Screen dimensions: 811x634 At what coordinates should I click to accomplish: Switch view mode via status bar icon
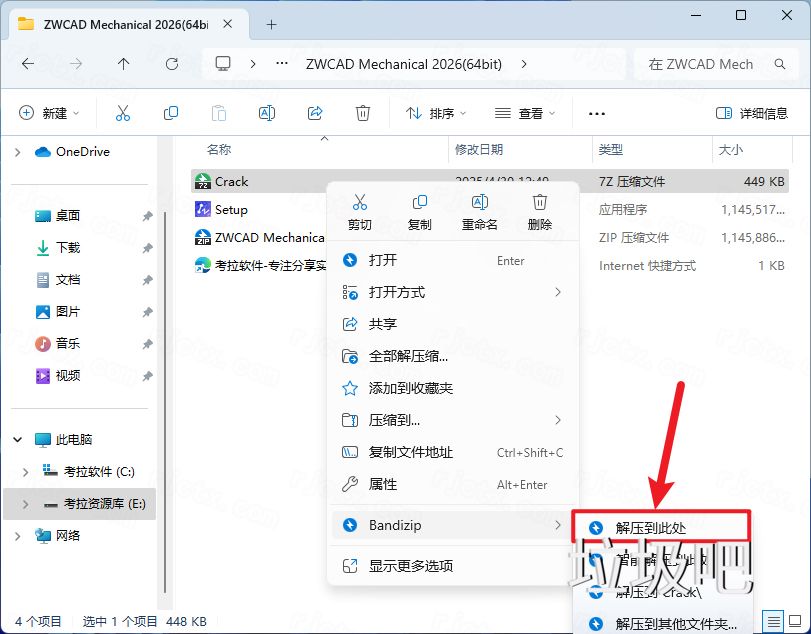pyautogui.click(x=773, y=621)
